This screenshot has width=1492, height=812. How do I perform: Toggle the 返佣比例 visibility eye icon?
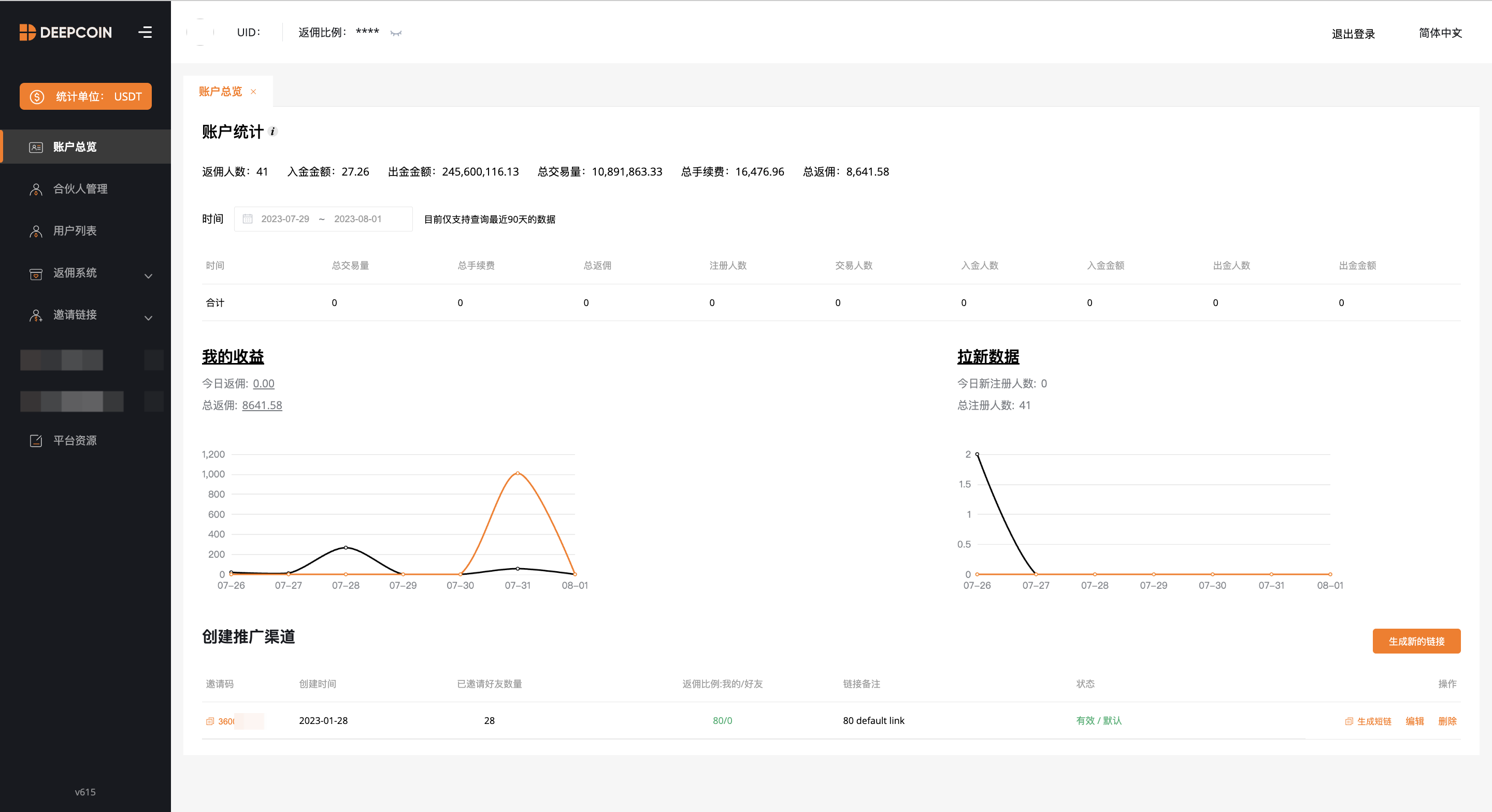(396, 33)
